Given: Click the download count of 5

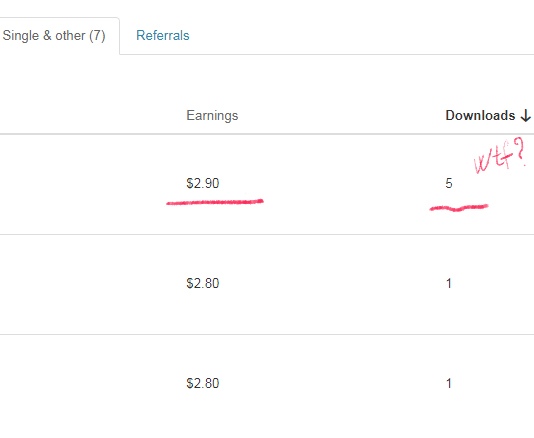Looking at the screenshot, I should click(x=449, y=183).
